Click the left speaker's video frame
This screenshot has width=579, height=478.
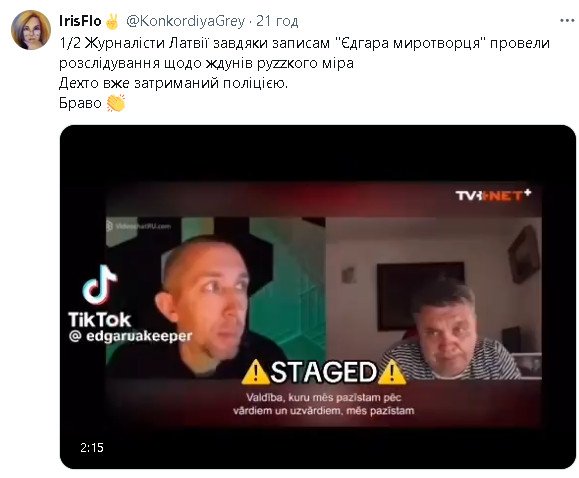coord(216,298)
